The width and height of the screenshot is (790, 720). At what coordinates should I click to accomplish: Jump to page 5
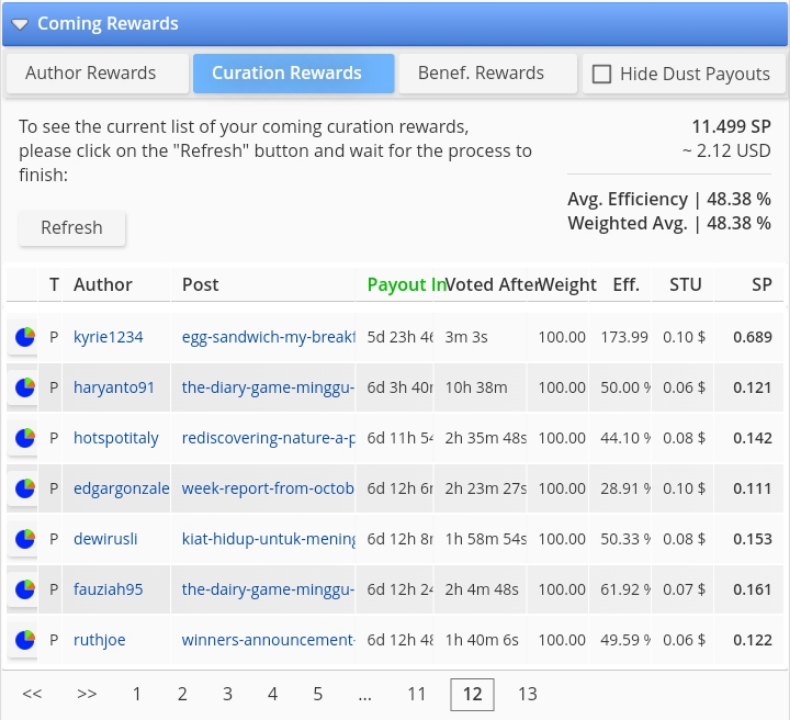[x=318, y=694]
